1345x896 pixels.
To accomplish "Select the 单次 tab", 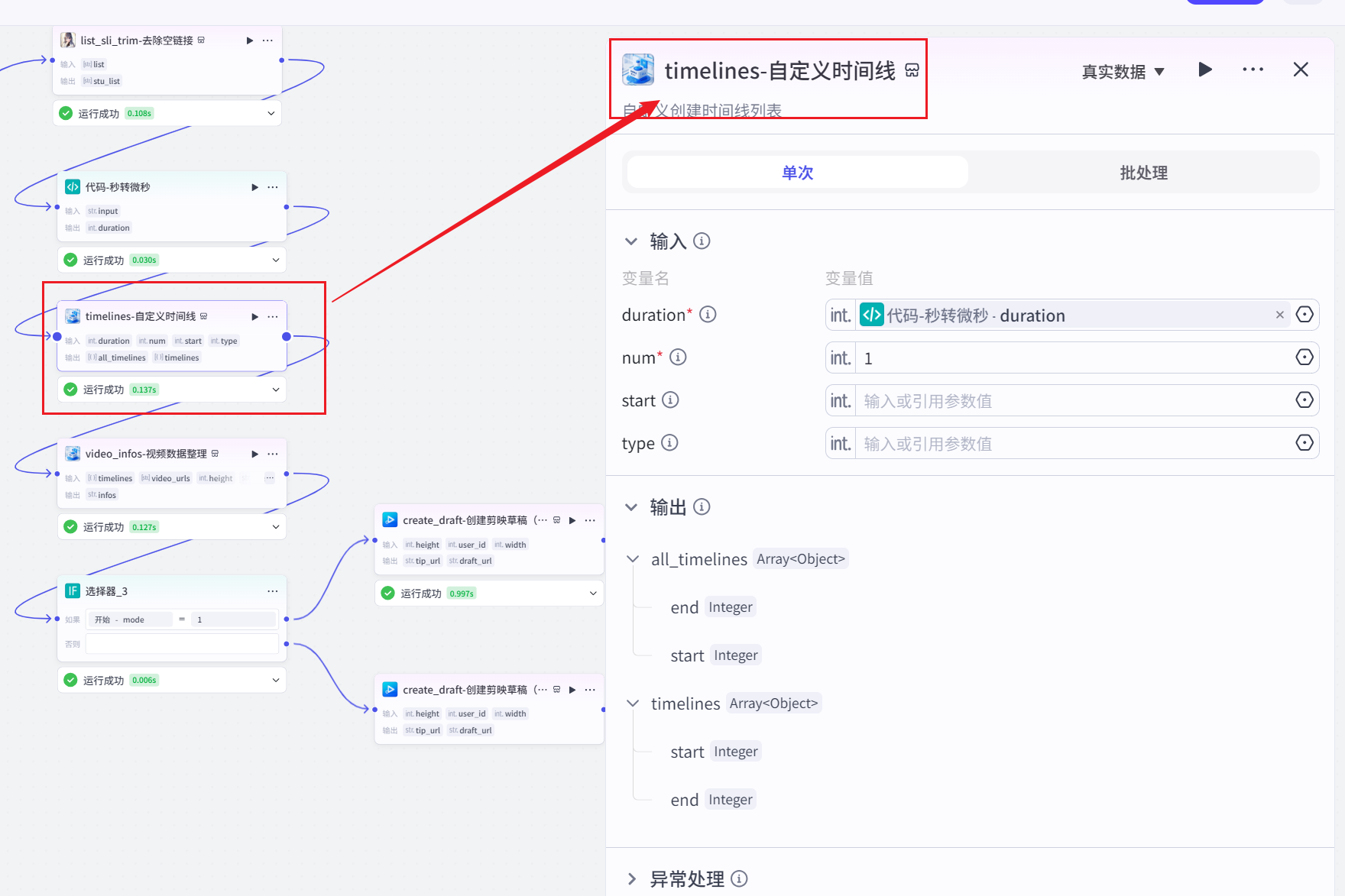I will 797,172.
